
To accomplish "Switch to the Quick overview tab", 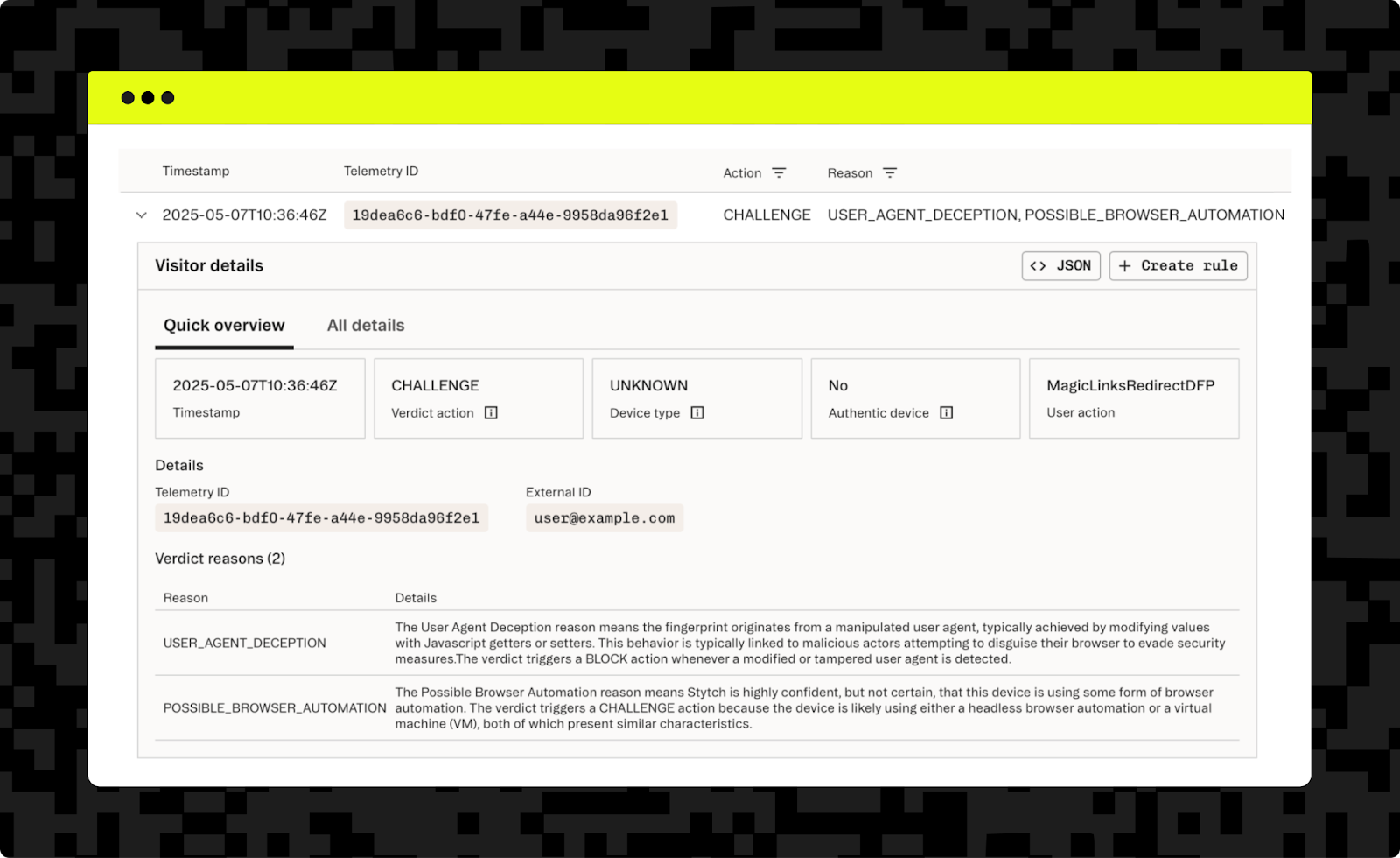I will (224, 326).
